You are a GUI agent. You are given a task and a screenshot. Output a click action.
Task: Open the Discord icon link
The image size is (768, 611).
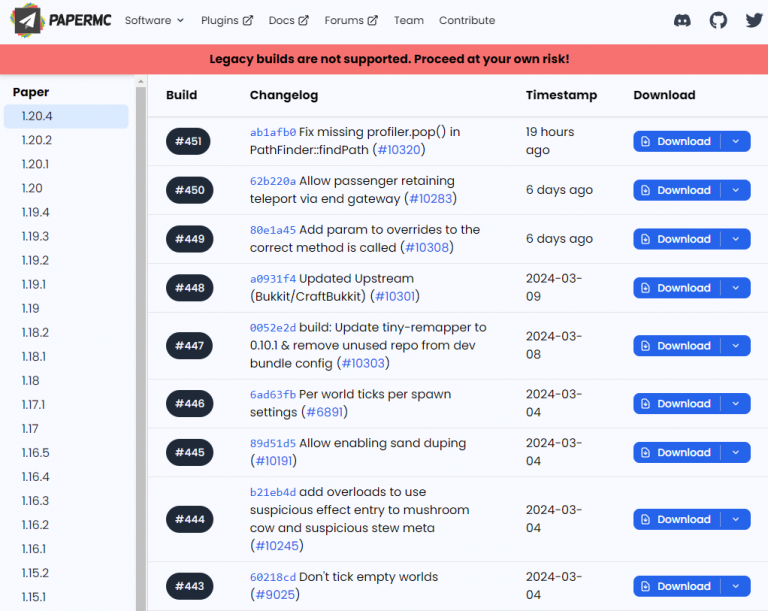coord(682,20)
